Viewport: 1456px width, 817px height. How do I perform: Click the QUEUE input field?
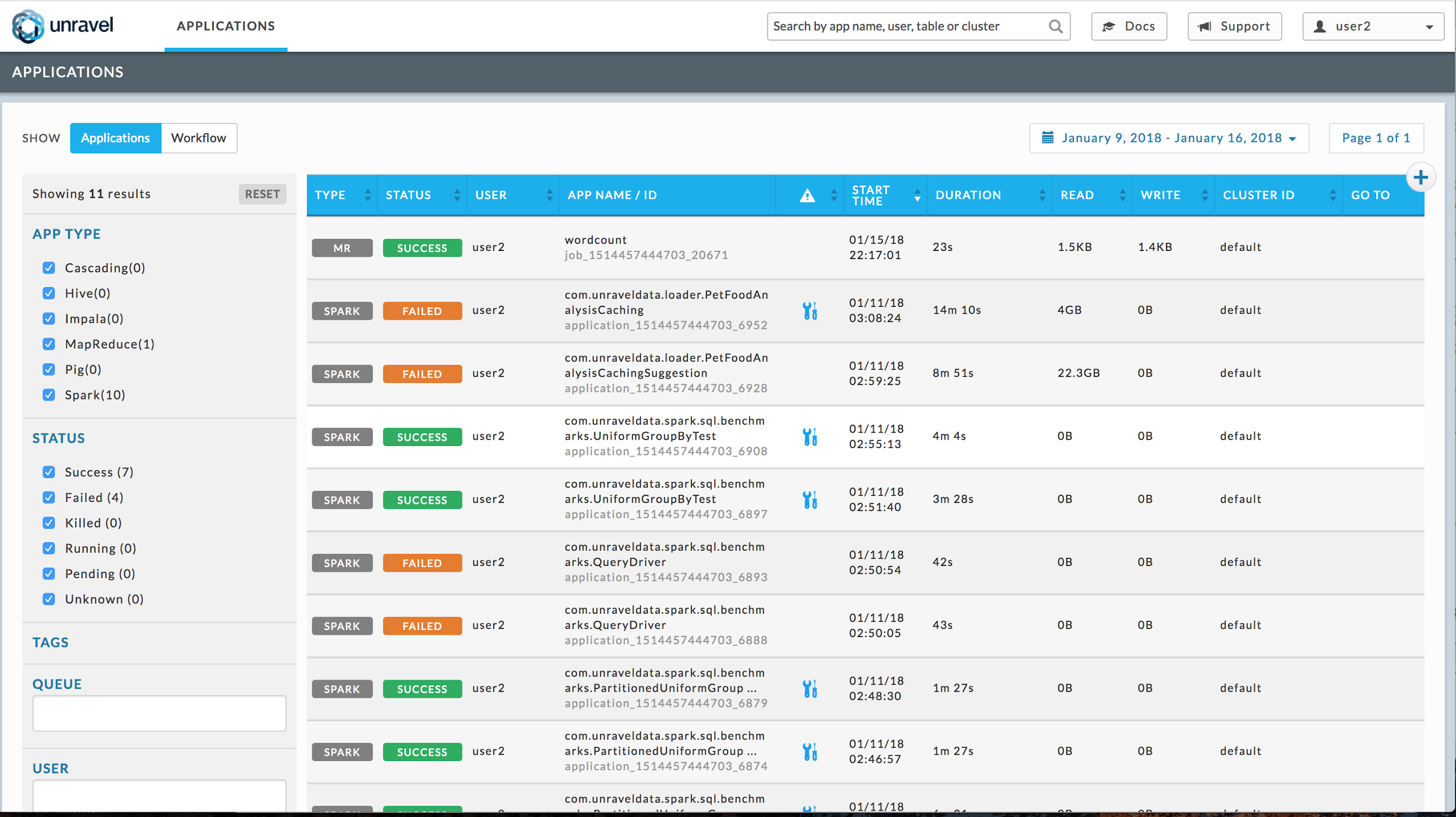coord(159,714)
